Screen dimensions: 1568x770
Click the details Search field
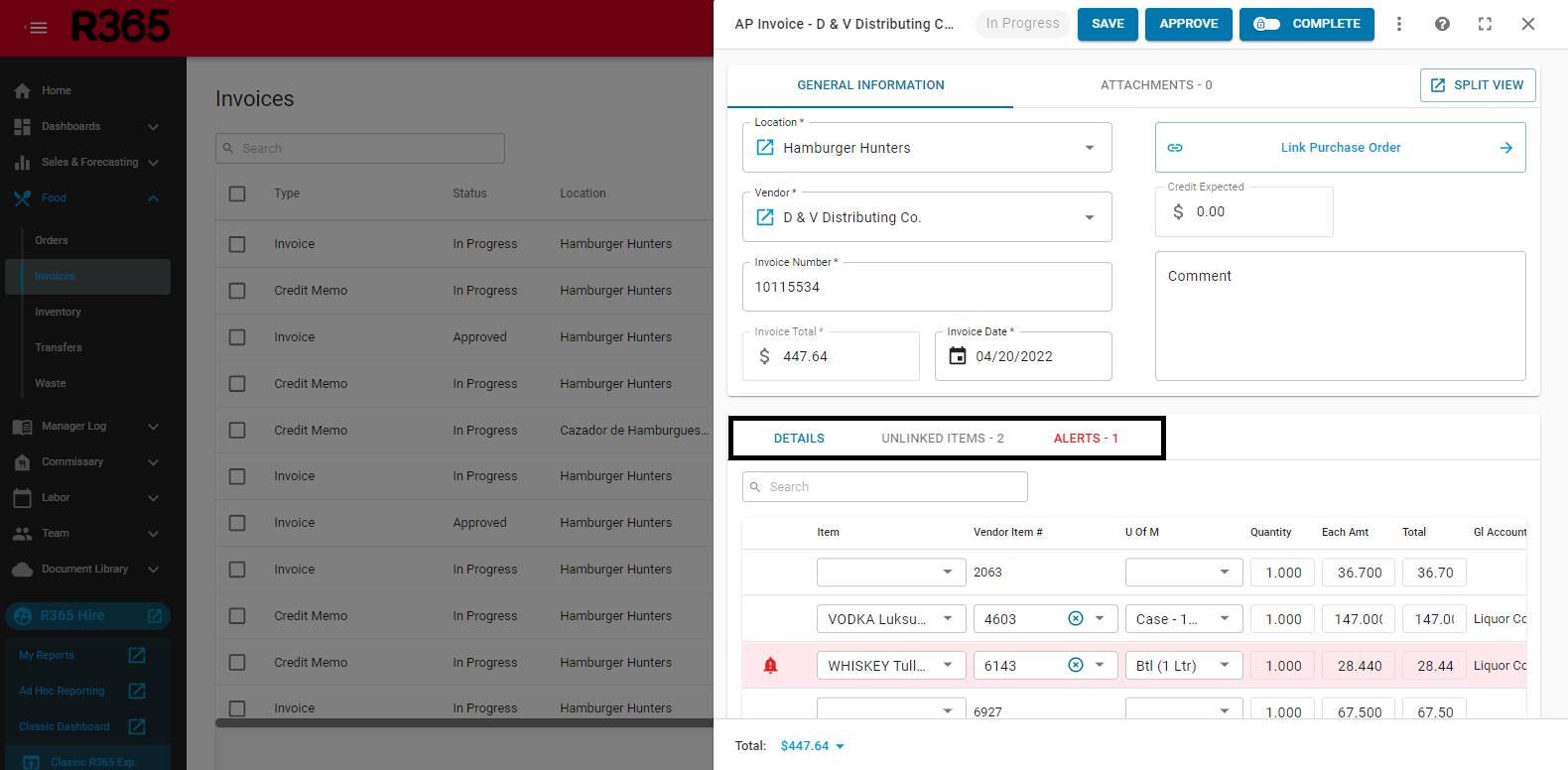point(885,486)
